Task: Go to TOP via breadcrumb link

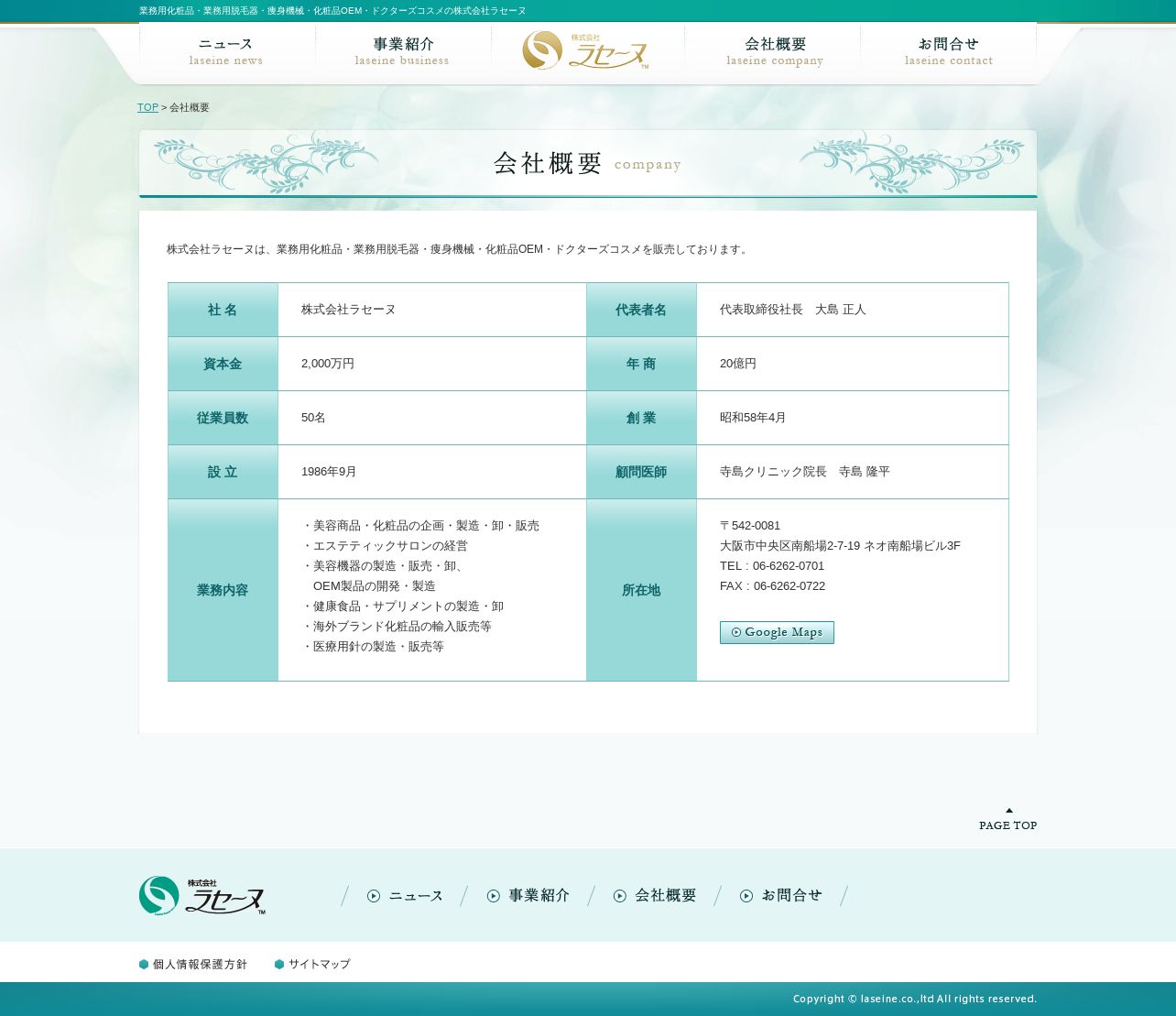Action: point(147,107)
